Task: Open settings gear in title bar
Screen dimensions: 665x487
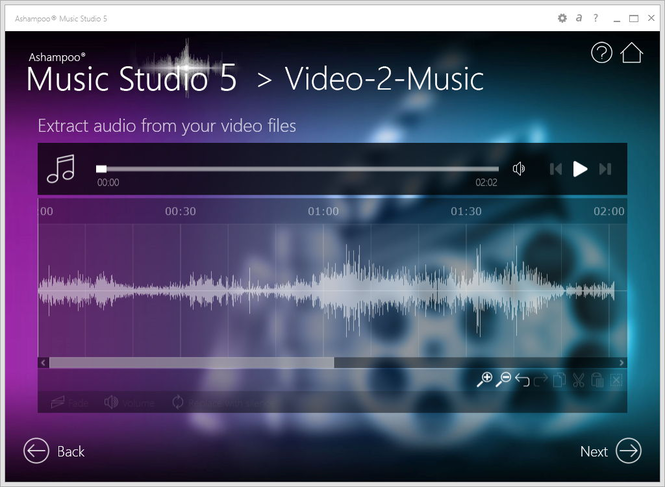Action: [562, 18]
